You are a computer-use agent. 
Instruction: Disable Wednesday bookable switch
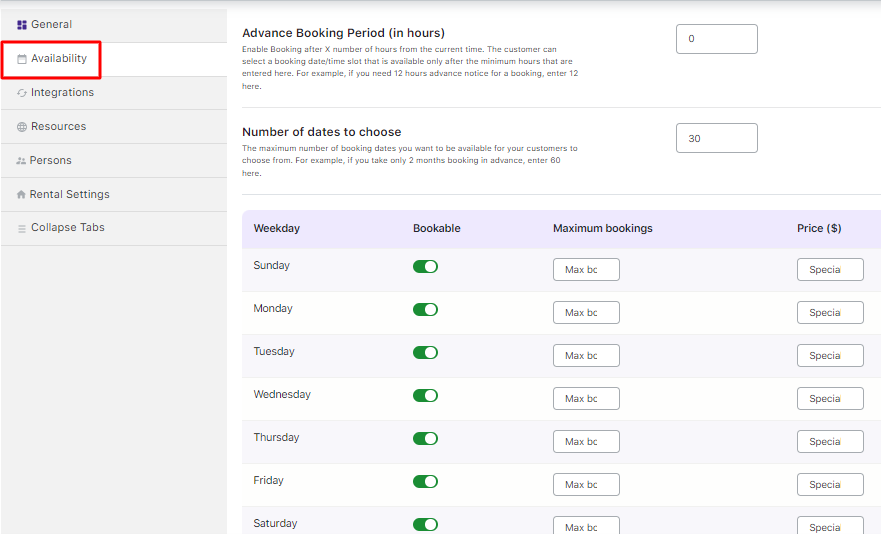click(425, 395)
